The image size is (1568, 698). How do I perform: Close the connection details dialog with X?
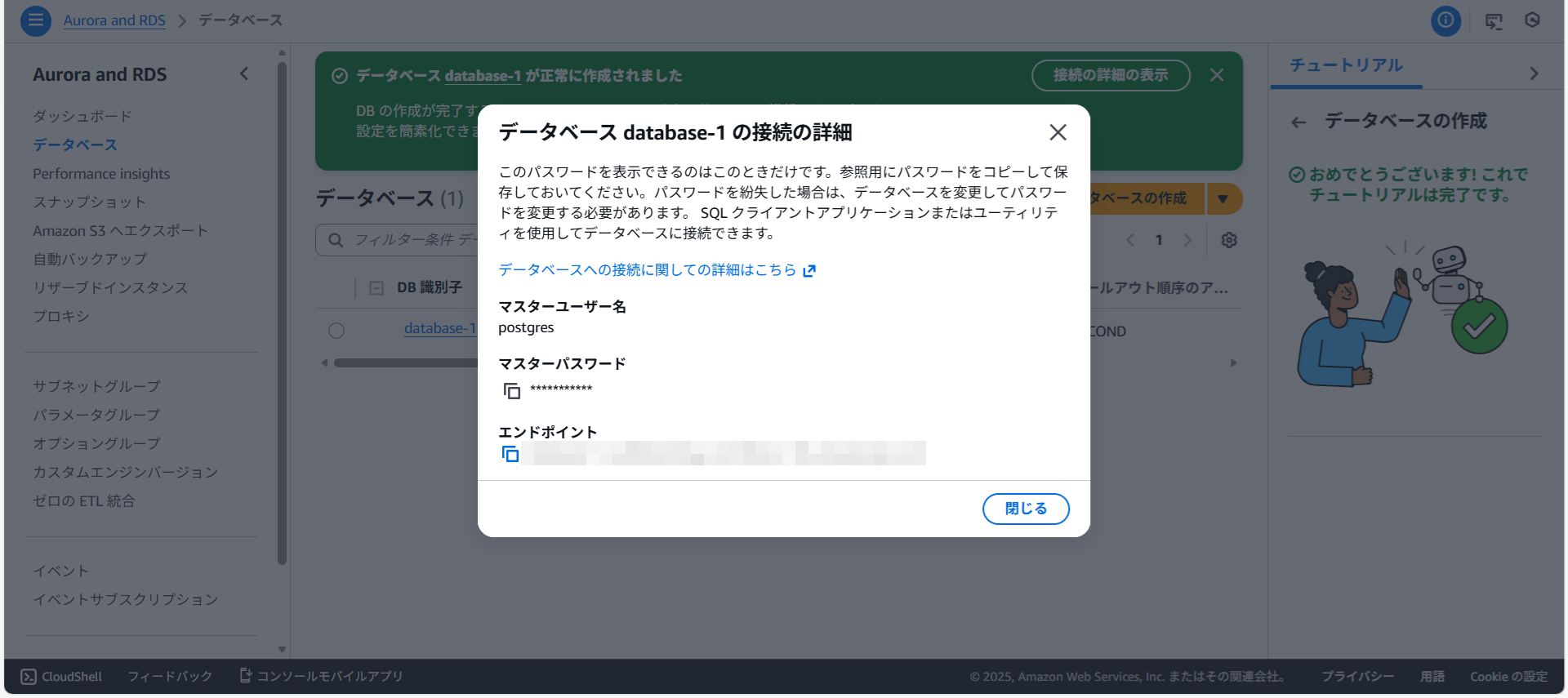point(1058,132)
